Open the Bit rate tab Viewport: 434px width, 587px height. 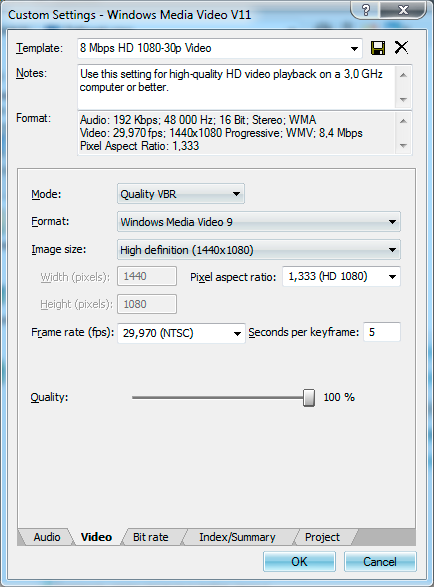pyautogui.click(x=151, y=537)
